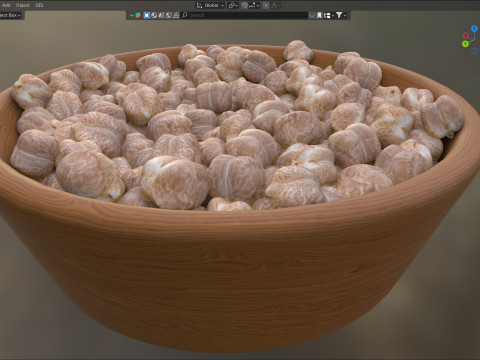Click the button right of the search field

pyautogui.click(x=312, y=15)
